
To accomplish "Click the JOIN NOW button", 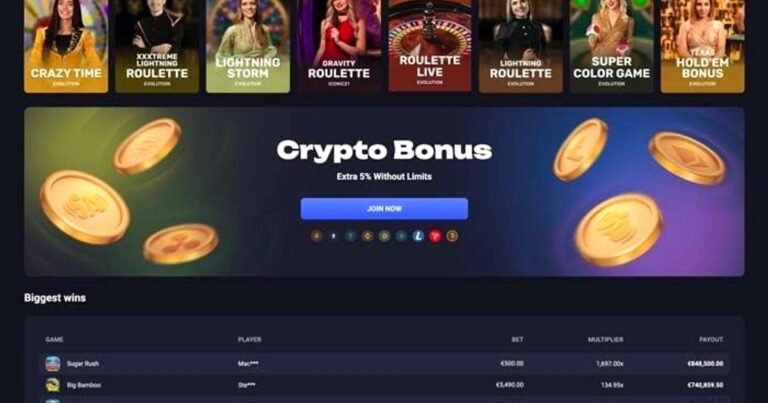I will 384,209.
